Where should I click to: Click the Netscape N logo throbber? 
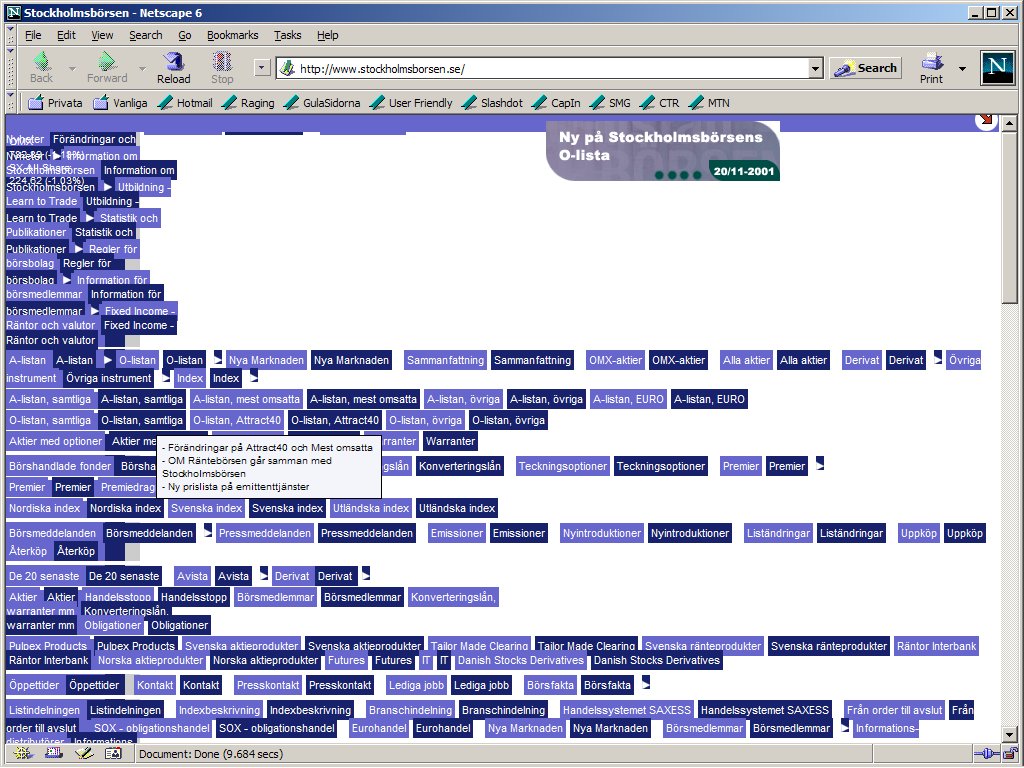pyautogui.click(x=997, y=68)
